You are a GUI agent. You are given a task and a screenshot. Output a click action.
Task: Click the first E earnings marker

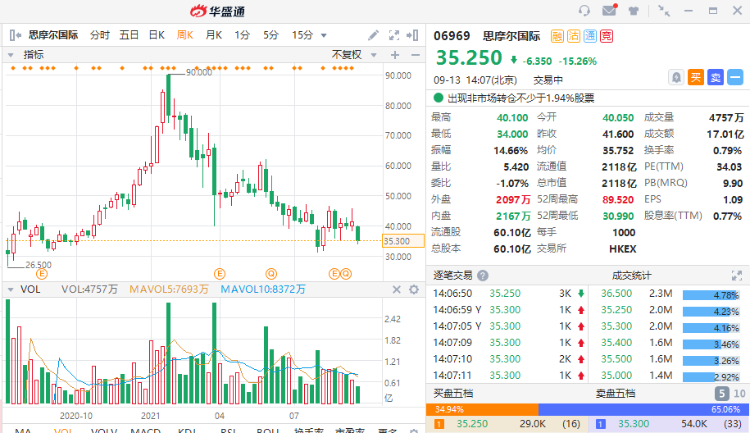tap(42, 274)
